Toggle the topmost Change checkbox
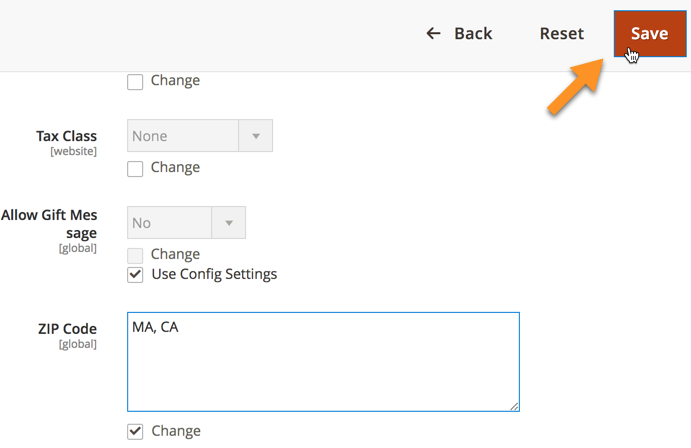691x448 pixels. coord(135,81)
